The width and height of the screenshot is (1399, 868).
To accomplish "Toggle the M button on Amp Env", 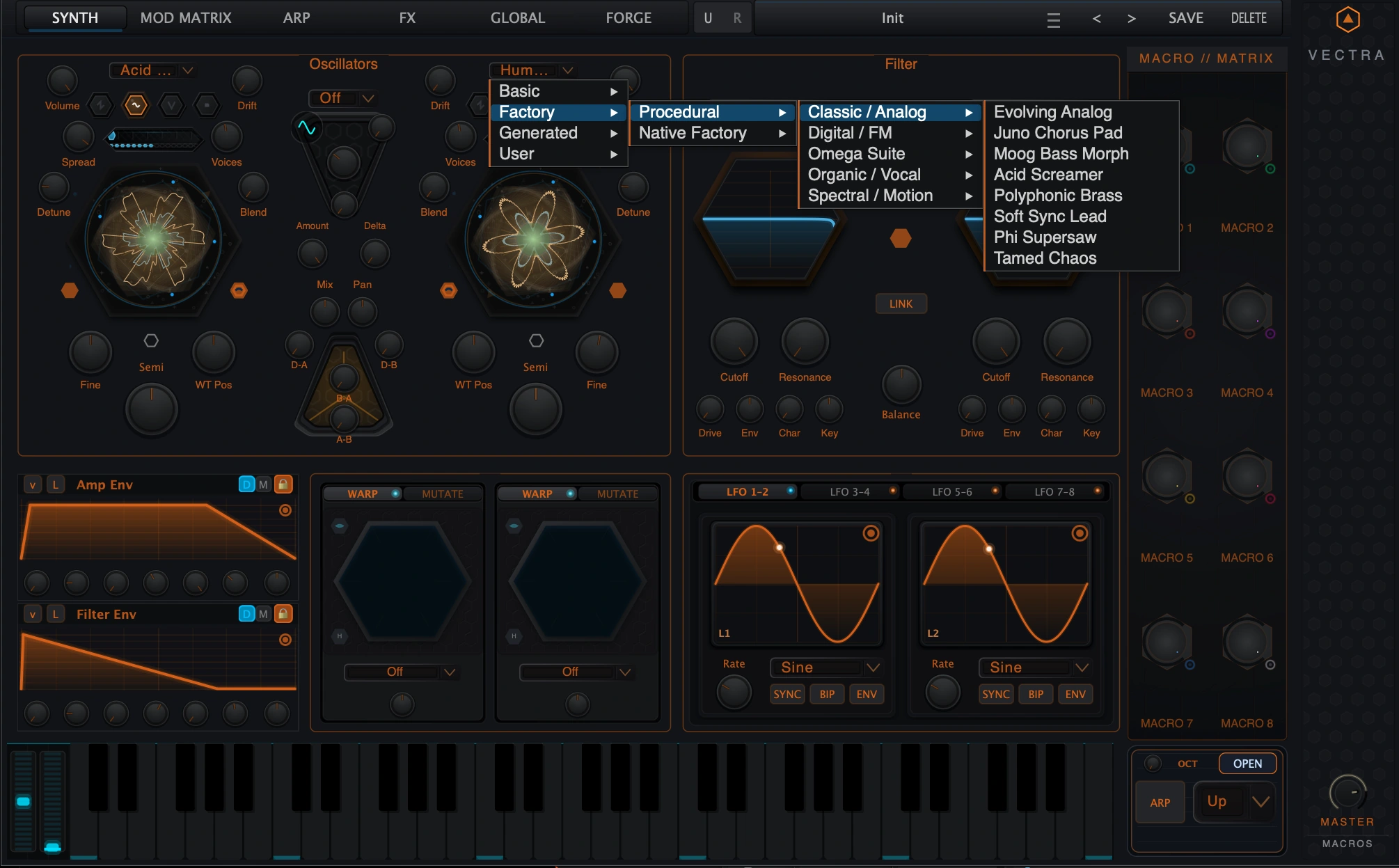I will 263,484.
